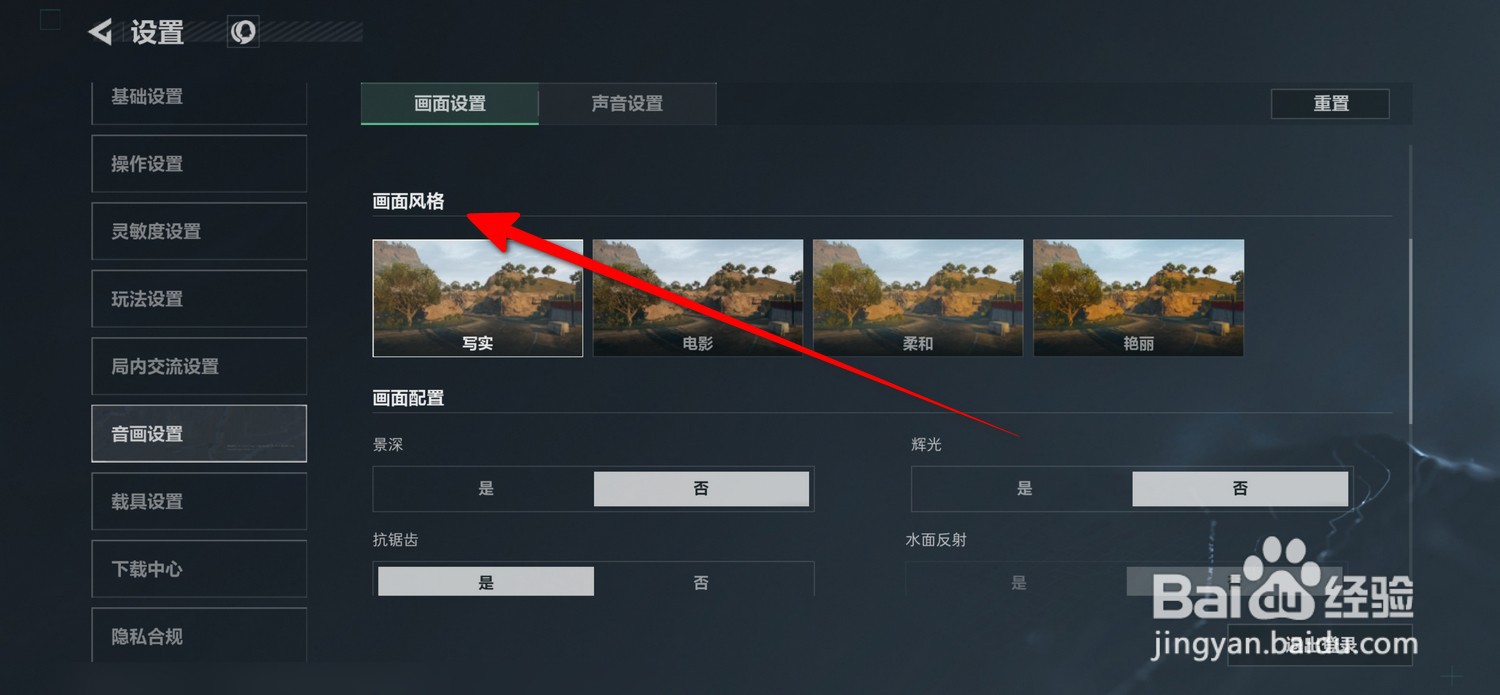Set 辉光 to 是
The width and height of the screenshot is (1500, 695).
point(1024,489)
